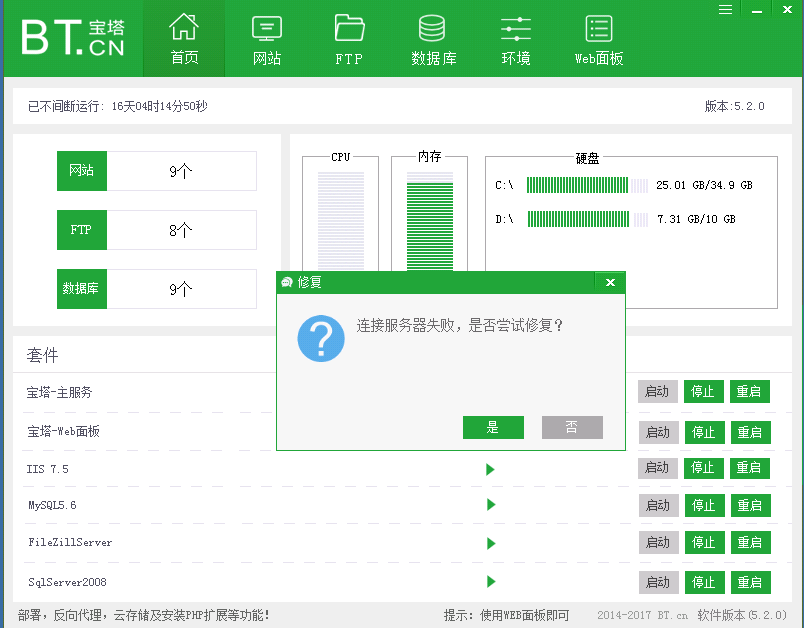Open the hamburger menu icon in title bar
The width and height of the screenshot is (804, 628).
click(x=725, y=9)
